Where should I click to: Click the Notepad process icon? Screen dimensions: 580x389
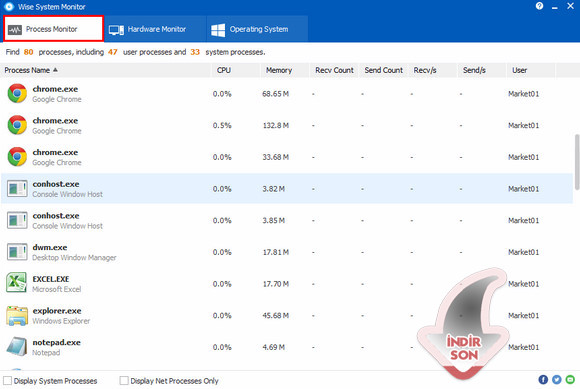coord(17,346)
